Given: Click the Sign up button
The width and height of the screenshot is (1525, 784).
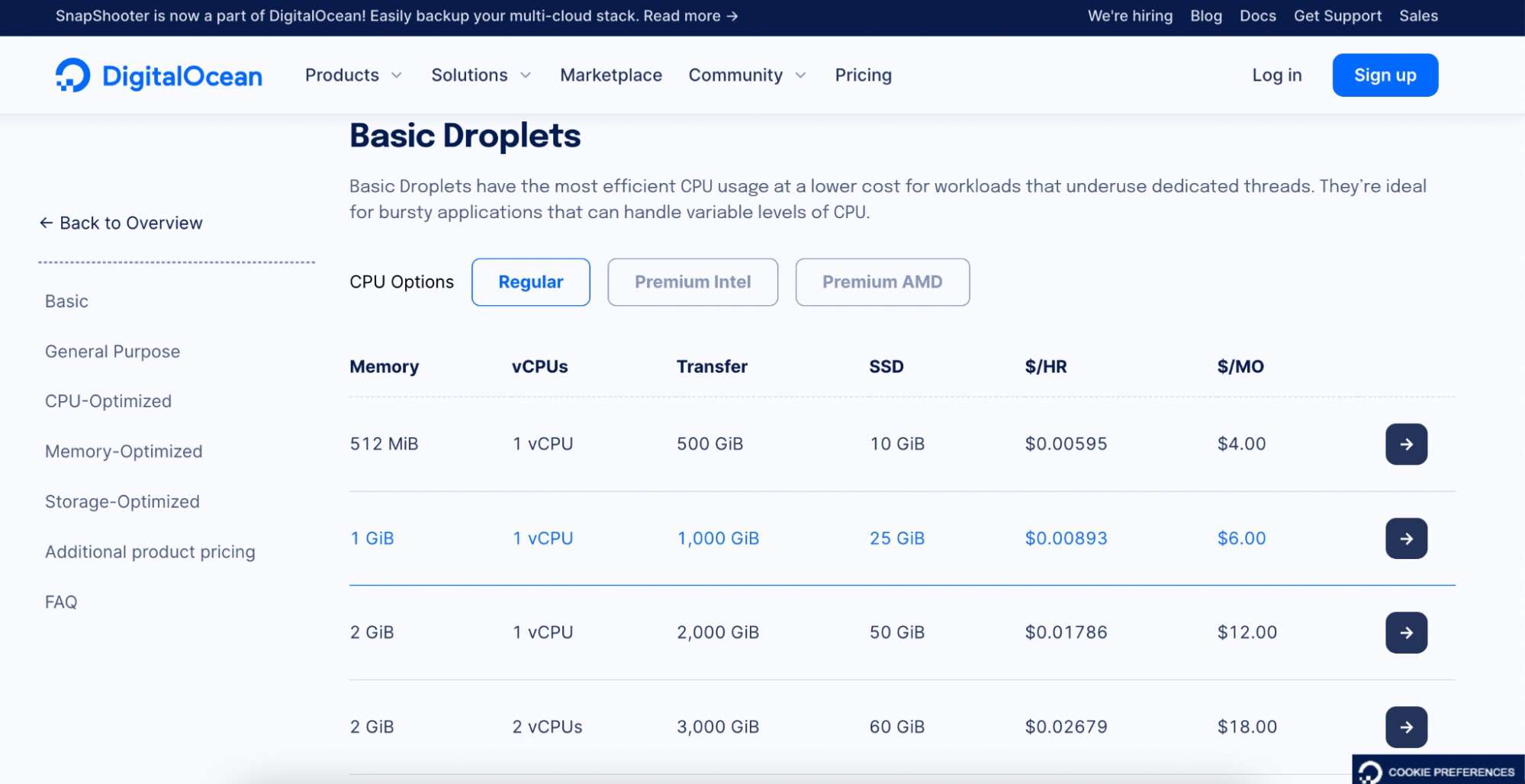Looking at the screenshot, I should point(1385,75).
